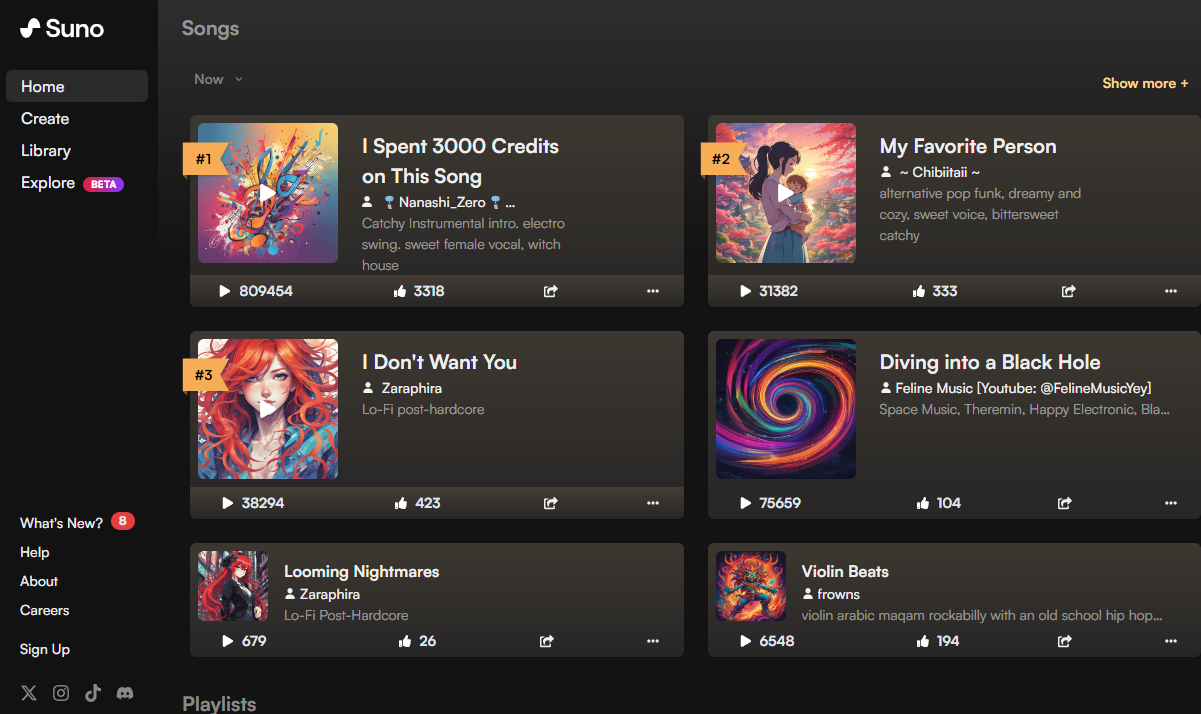Open more options for Looming Nightmares
This screenshot has height=714, width=1201.
tap(653, 641)
